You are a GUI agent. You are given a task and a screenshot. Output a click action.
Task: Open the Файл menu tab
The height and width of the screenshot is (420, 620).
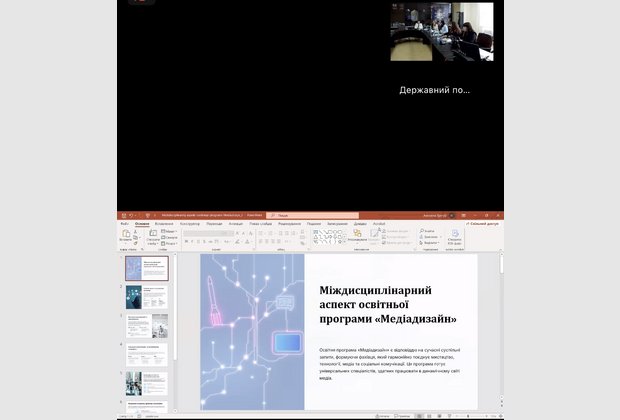pos(124,223)
